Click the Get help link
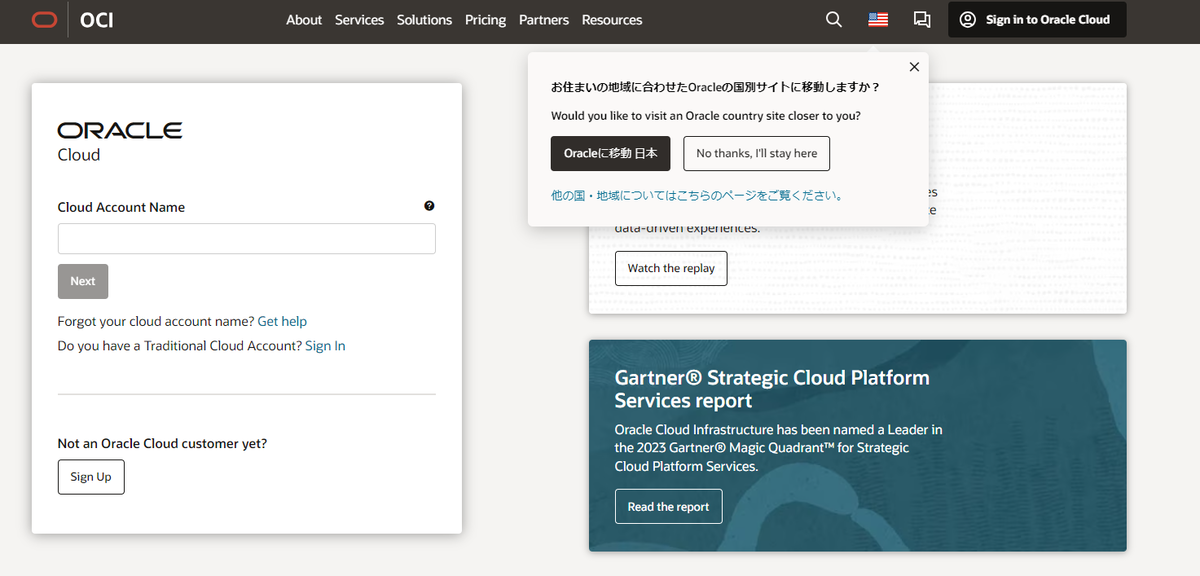This screenshot has height=576, width=1200. 282,320
